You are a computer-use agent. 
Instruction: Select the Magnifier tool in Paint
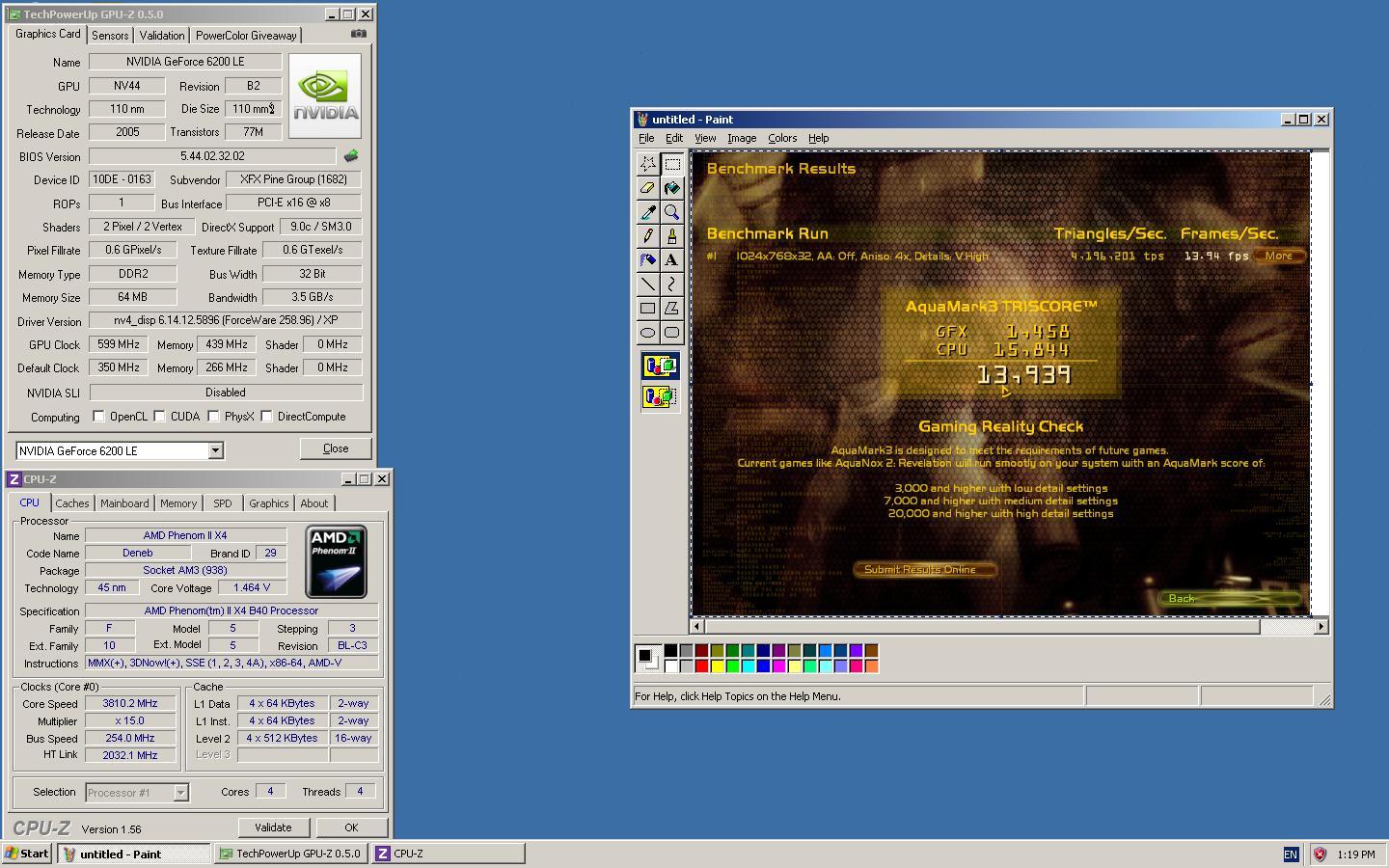pos(672,212)
